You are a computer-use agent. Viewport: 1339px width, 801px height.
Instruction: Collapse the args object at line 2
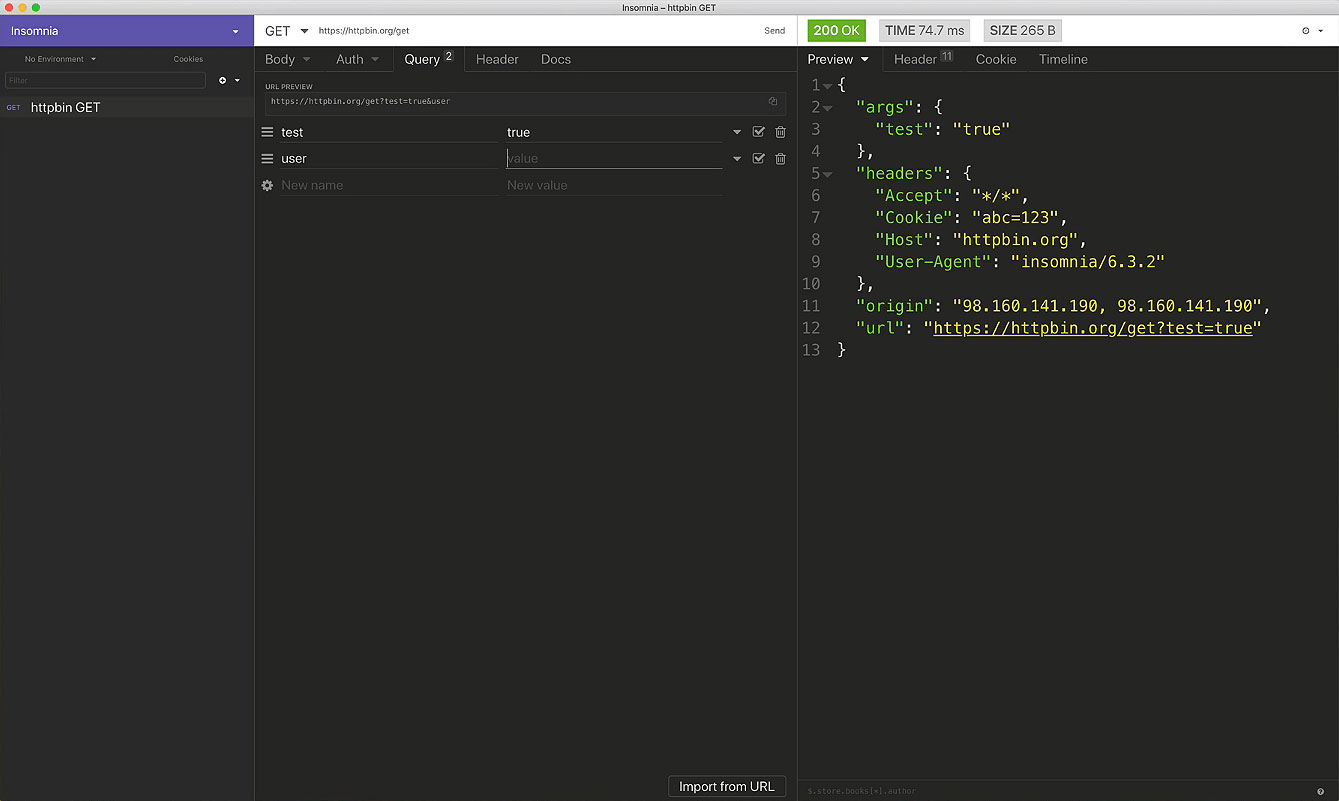pyautogui.click(x=828, y=108)
